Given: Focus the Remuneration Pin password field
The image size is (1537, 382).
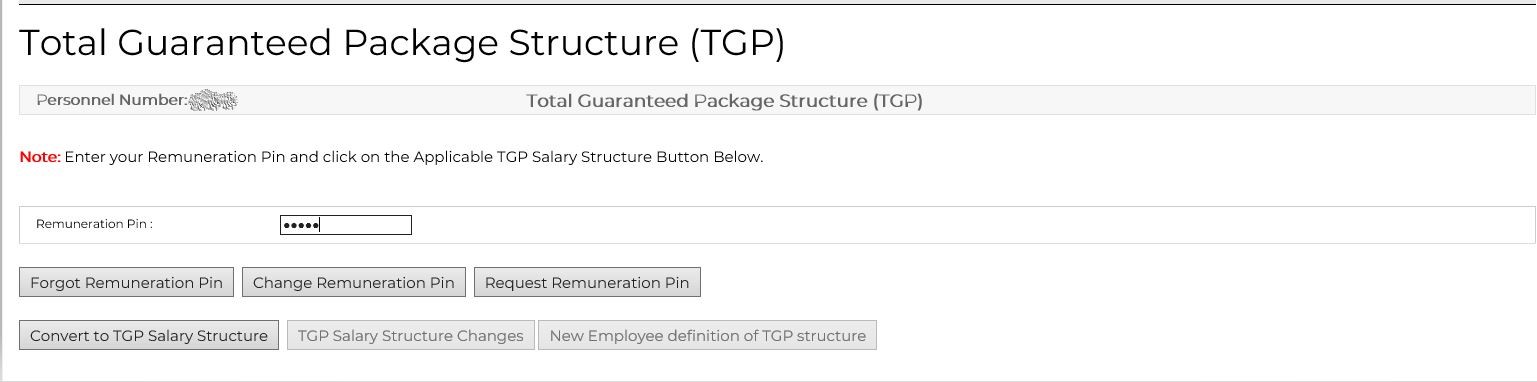Looking at the screenshot, I should (346, 225).
